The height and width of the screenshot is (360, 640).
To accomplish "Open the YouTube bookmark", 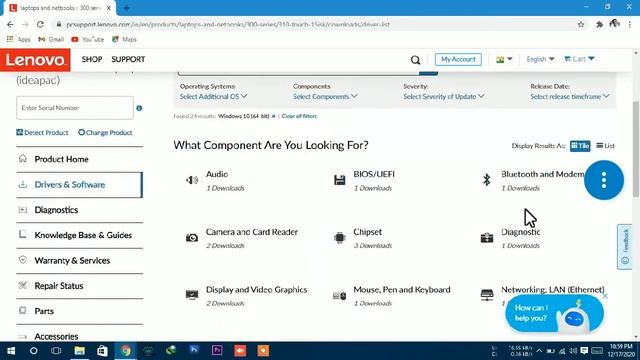I will 87,40.
